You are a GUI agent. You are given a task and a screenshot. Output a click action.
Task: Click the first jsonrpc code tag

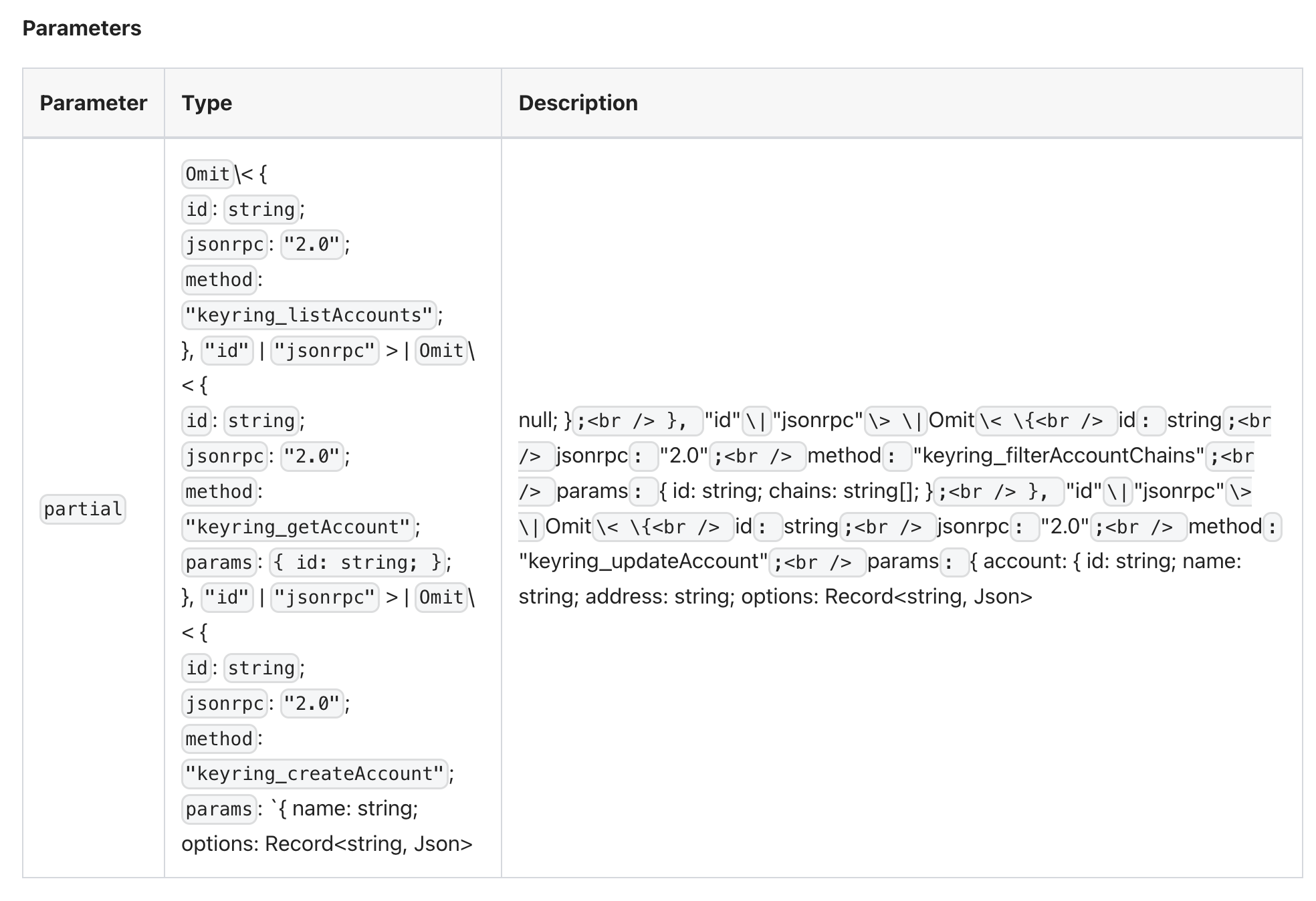(225, 245)
